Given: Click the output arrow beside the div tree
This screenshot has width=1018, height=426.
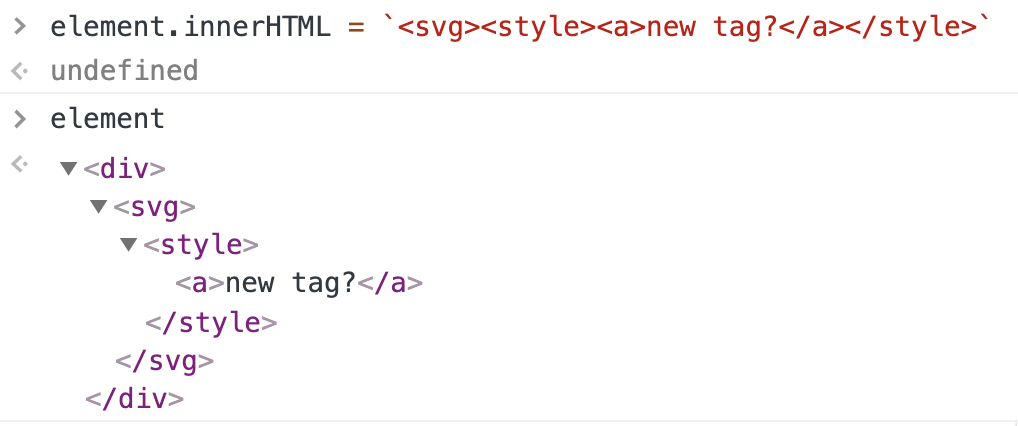Looking at the screenshot, I should [18, 163].
